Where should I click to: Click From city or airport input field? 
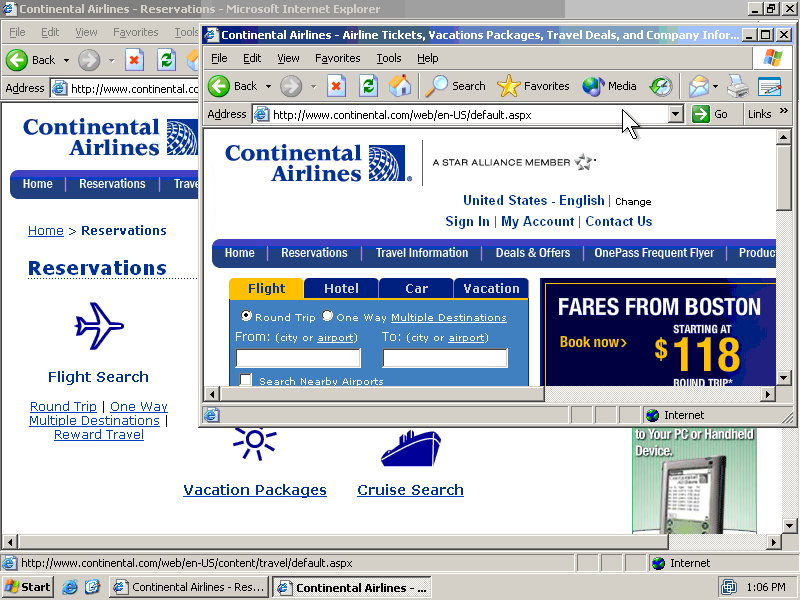(x=298, y=358)
